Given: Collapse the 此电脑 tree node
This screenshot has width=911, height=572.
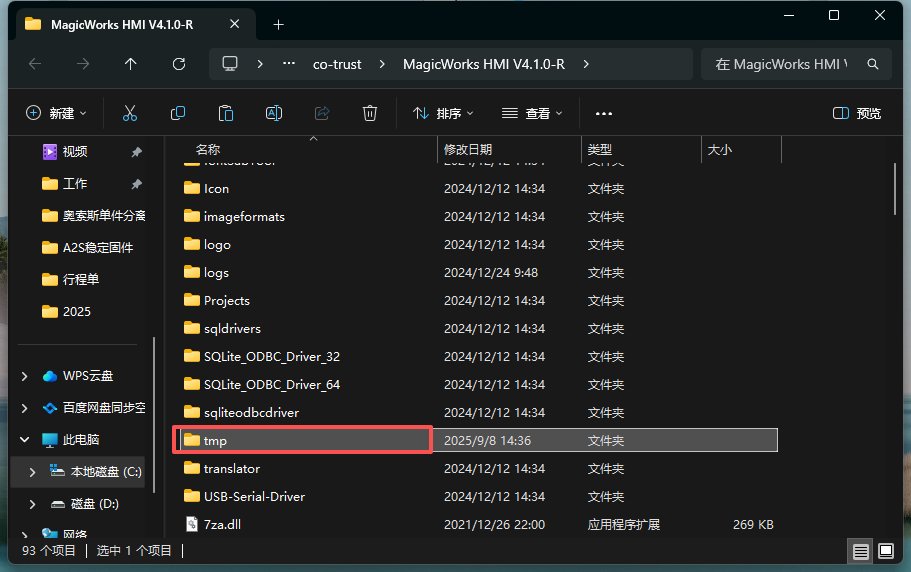Looking at the screenshot, I should coord(24,440).
